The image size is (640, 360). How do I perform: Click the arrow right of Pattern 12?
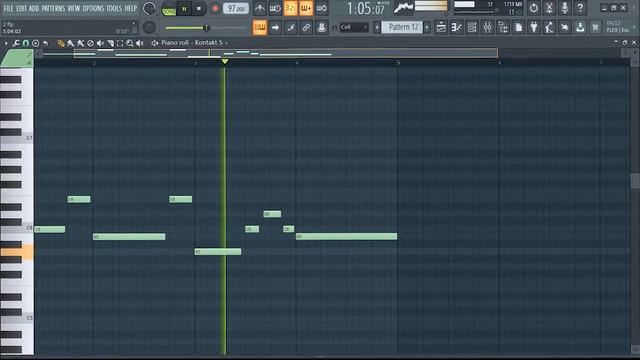(427, 27)
